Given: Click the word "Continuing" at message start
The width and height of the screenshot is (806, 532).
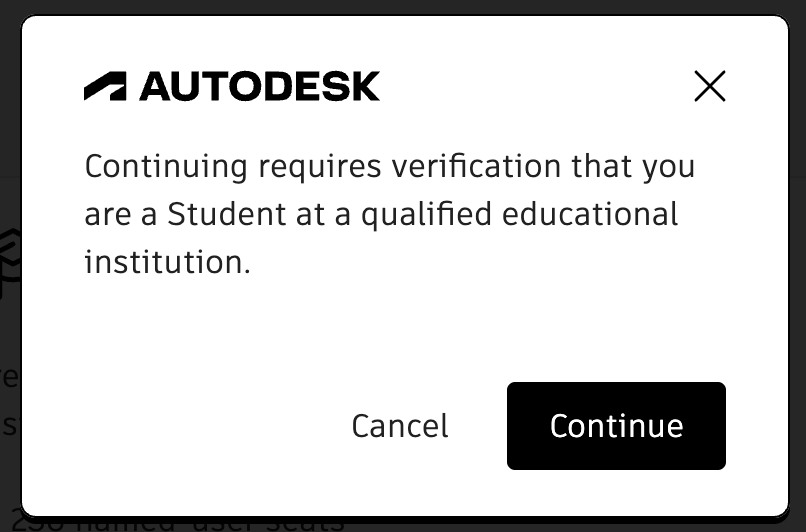Looking at the screenshot, I should (151, 166).
